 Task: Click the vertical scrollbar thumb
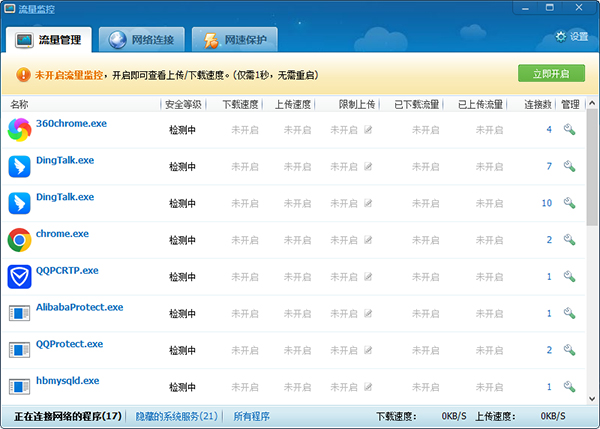click(x=592, y=167)
